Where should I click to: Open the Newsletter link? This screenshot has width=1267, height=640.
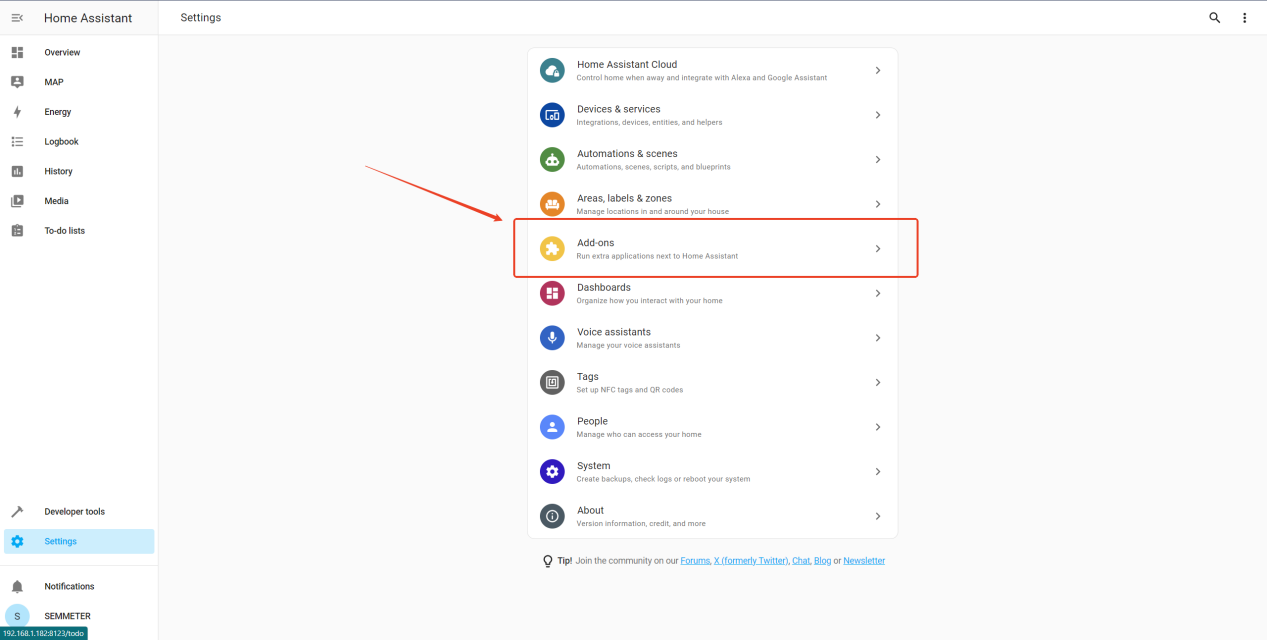click(864, 561)
